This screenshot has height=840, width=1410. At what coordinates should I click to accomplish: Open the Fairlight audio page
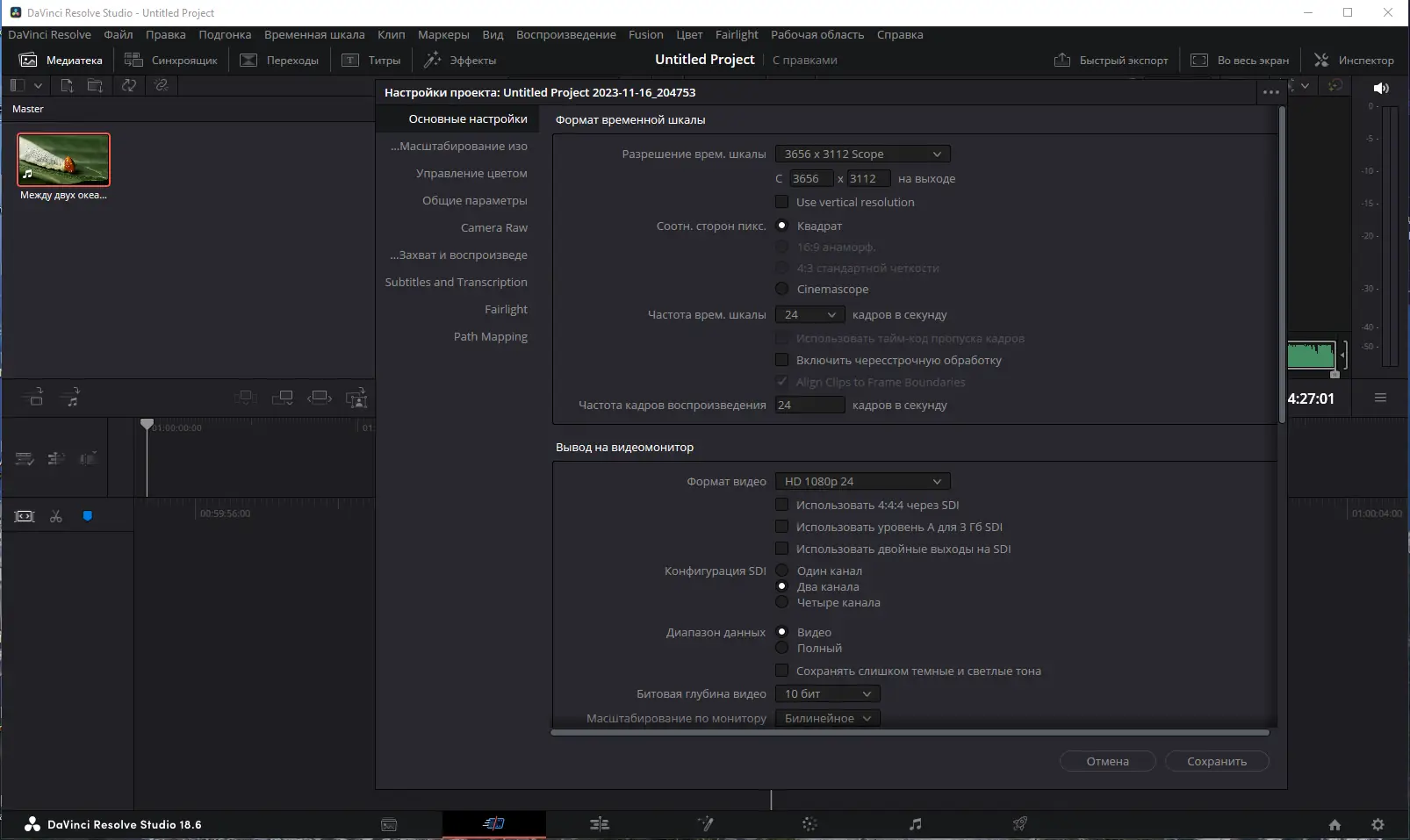coord(915,824)
